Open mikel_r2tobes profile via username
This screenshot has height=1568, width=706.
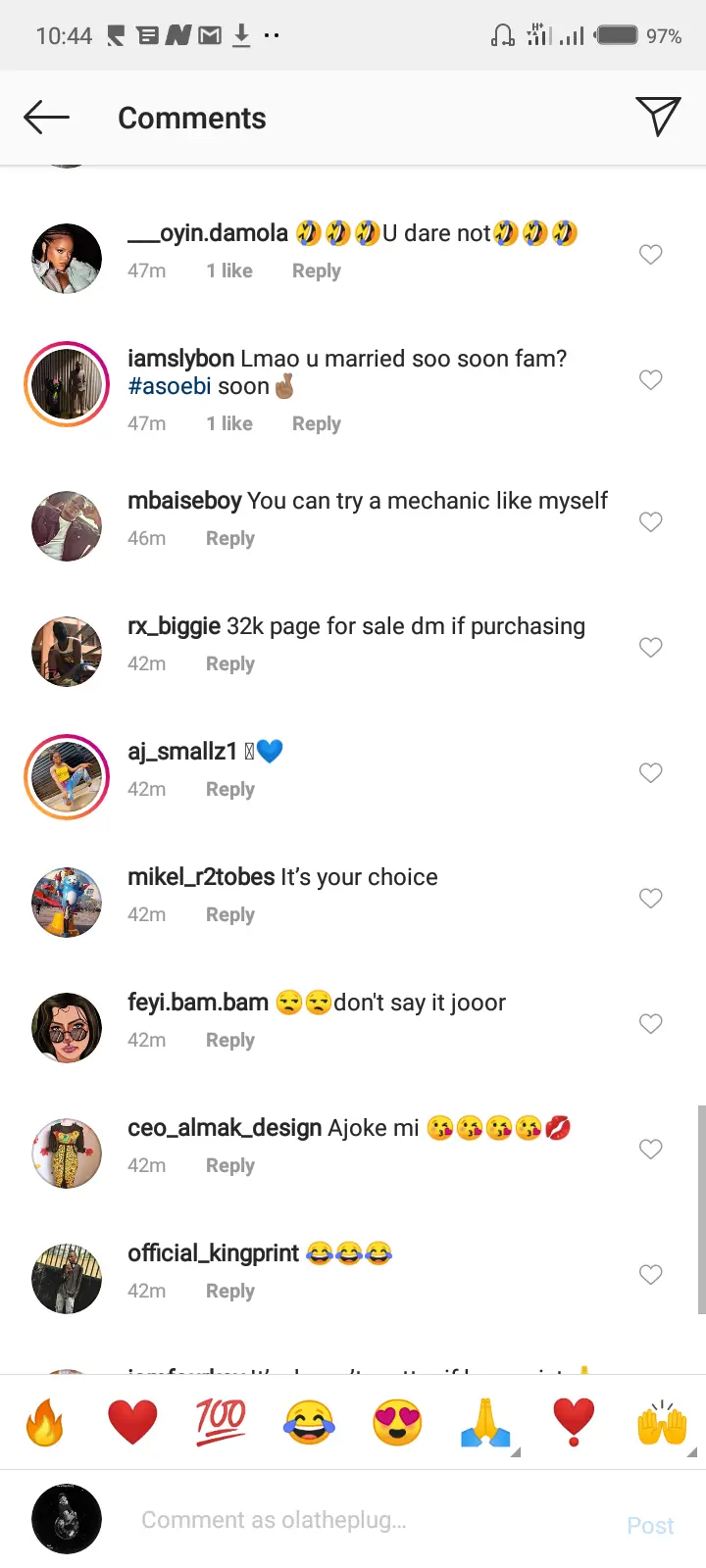point(201,877)
